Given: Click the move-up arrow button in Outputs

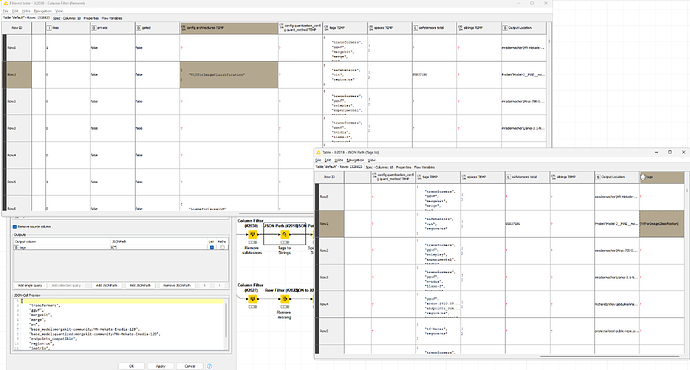Looking at the screenshot, I should coord(205,286).
